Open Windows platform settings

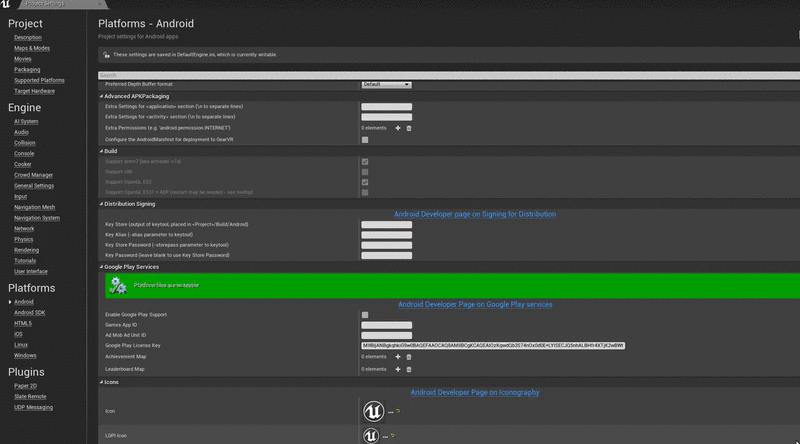pos(25,355)
